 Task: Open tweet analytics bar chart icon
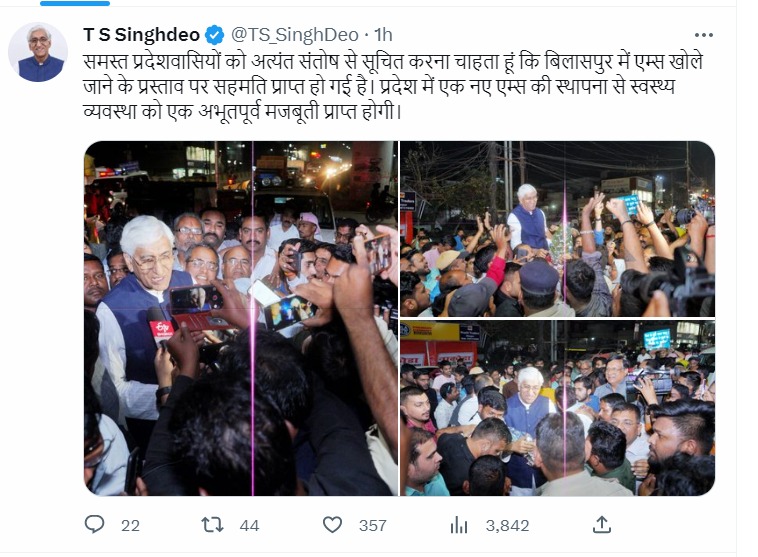click(459, 525)
